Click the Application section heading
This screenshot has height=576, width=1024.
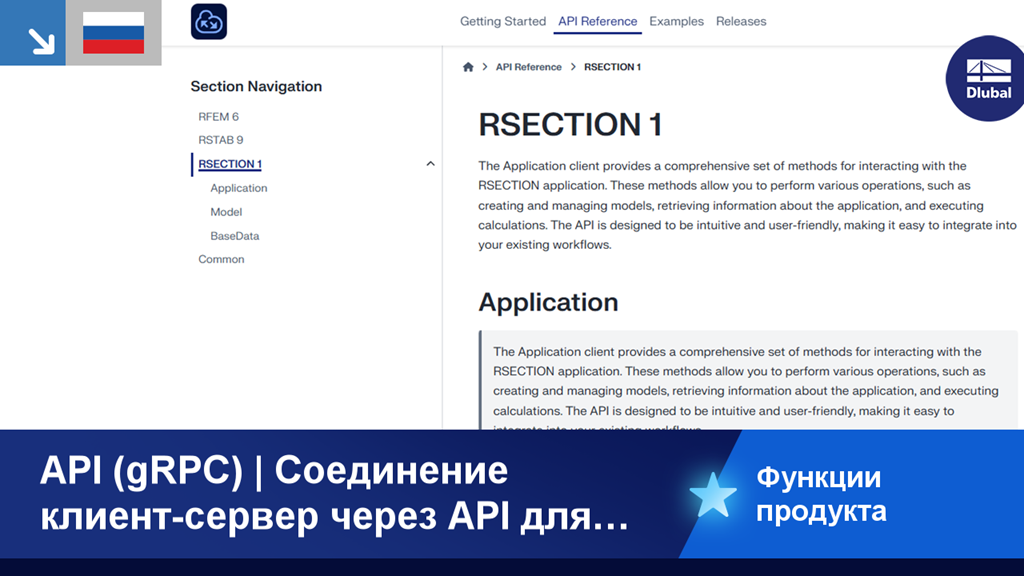click(x=548, y=302)
